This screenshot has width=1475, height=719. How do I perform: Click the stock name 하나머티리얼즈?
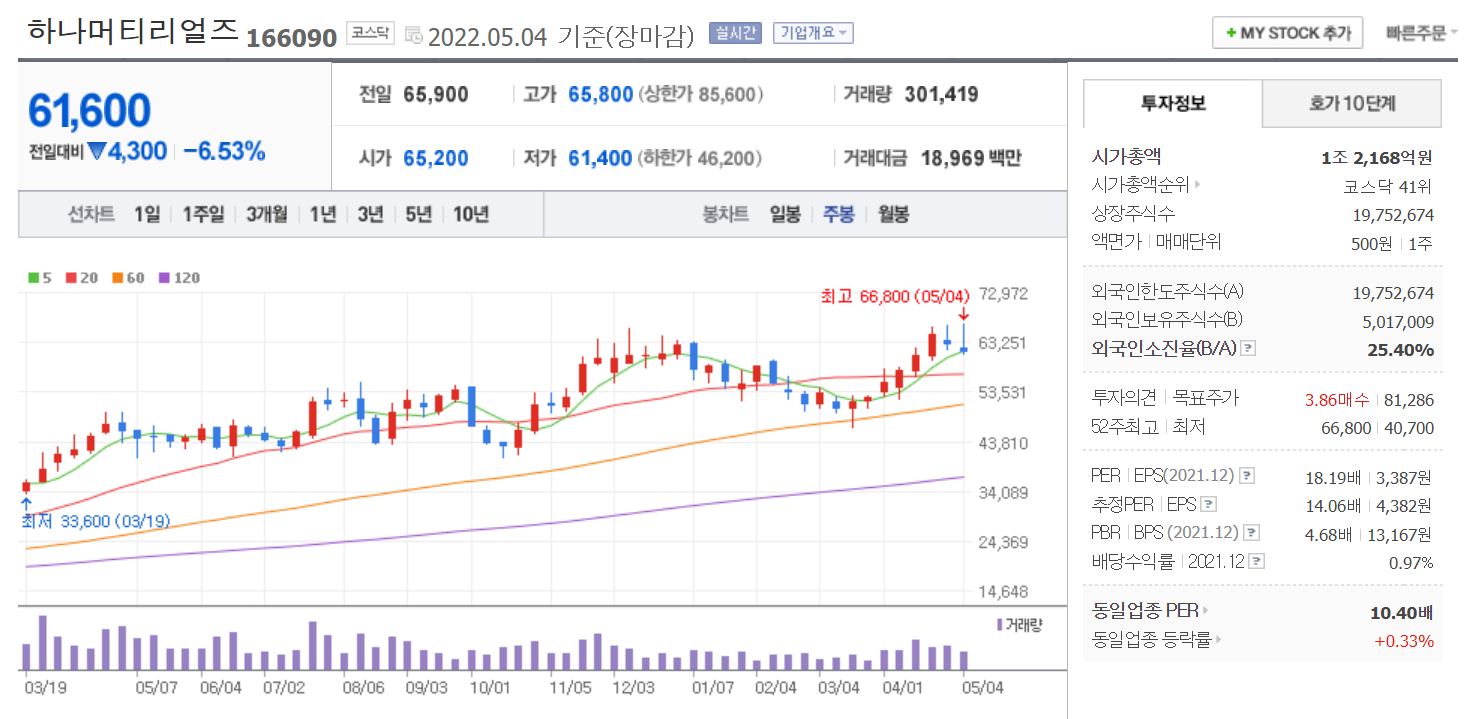133,31
